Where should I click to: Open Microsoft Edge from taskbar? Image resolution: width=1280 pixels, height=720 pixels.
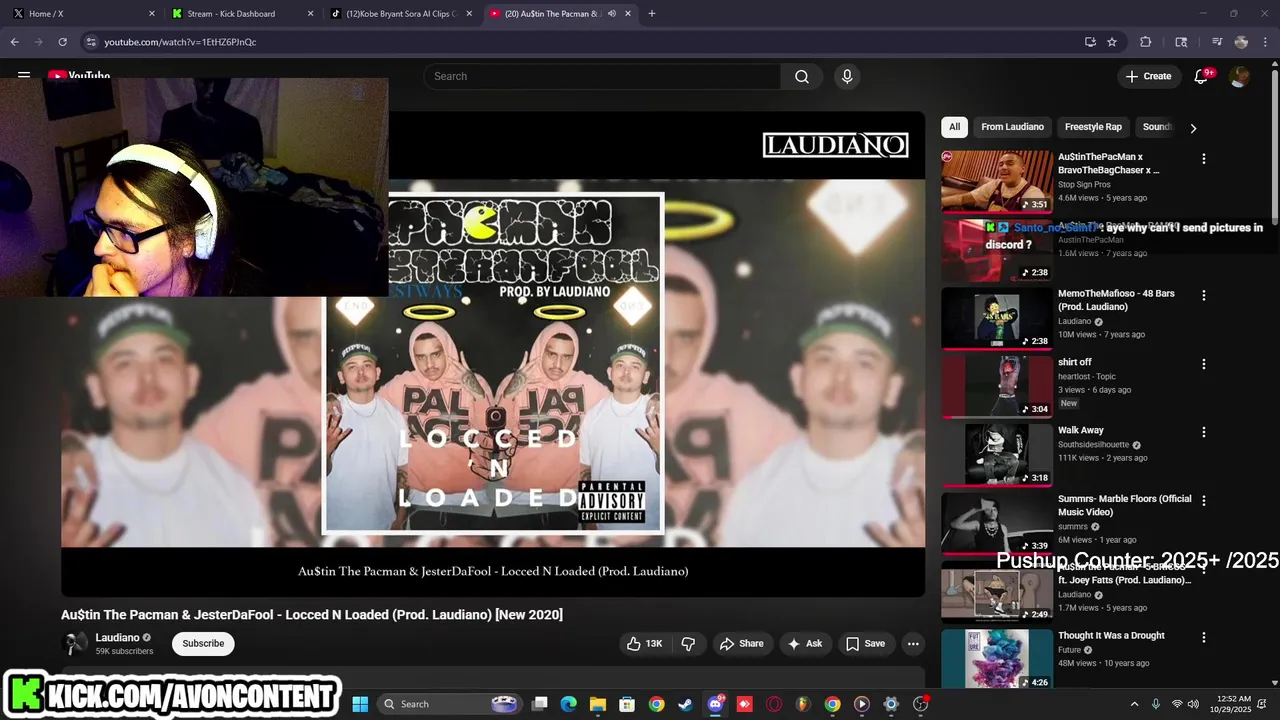[x=568, y=704]
